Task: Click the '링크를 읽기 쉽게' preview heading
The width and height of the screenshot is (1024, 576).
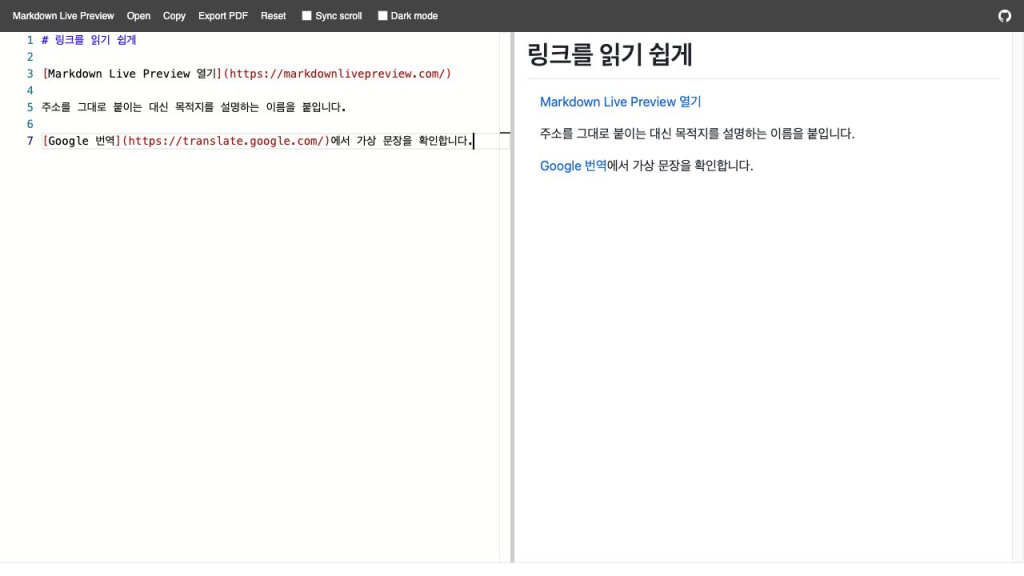Action: click(609, 54)
